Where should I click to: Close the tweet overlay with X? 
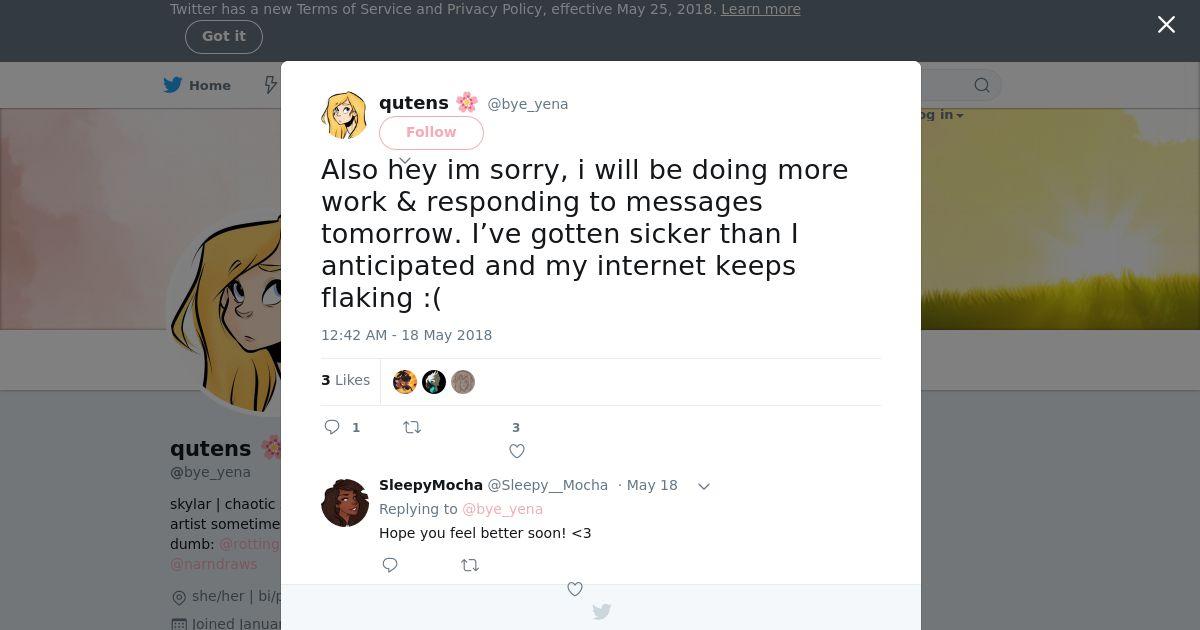(1166, 25)
